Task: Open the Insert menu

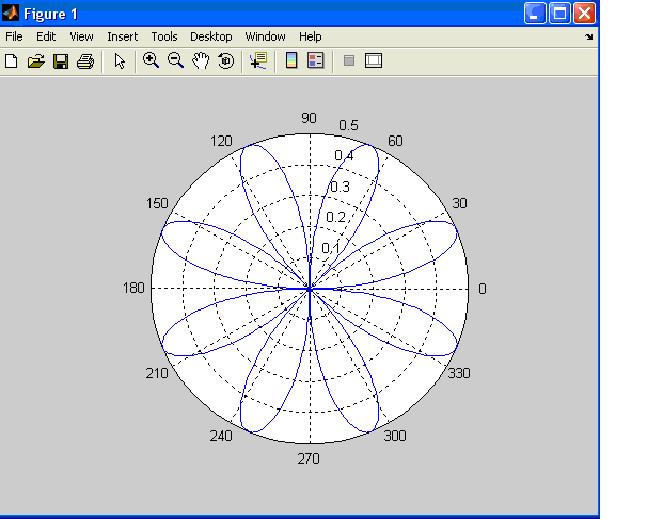Action: [x=122, y=37]
